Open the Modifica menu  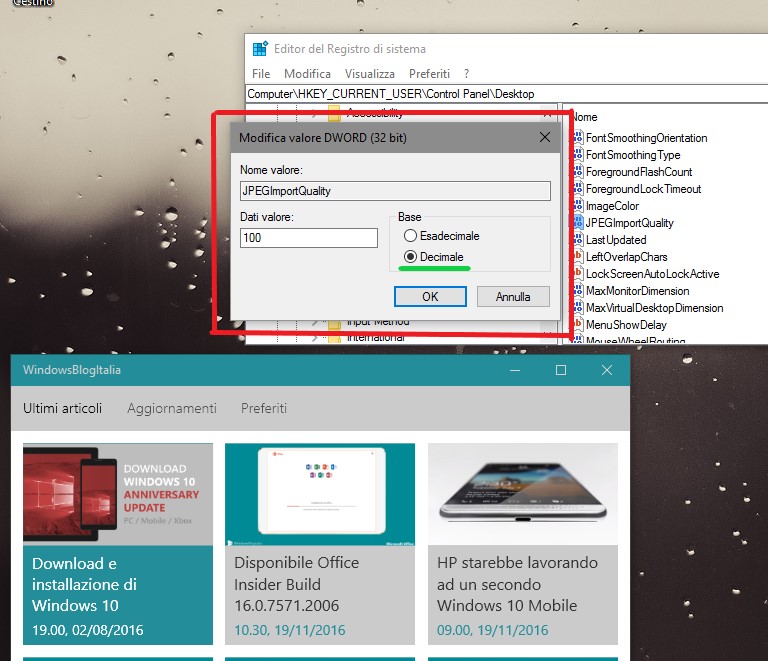[x=307, y=74]
